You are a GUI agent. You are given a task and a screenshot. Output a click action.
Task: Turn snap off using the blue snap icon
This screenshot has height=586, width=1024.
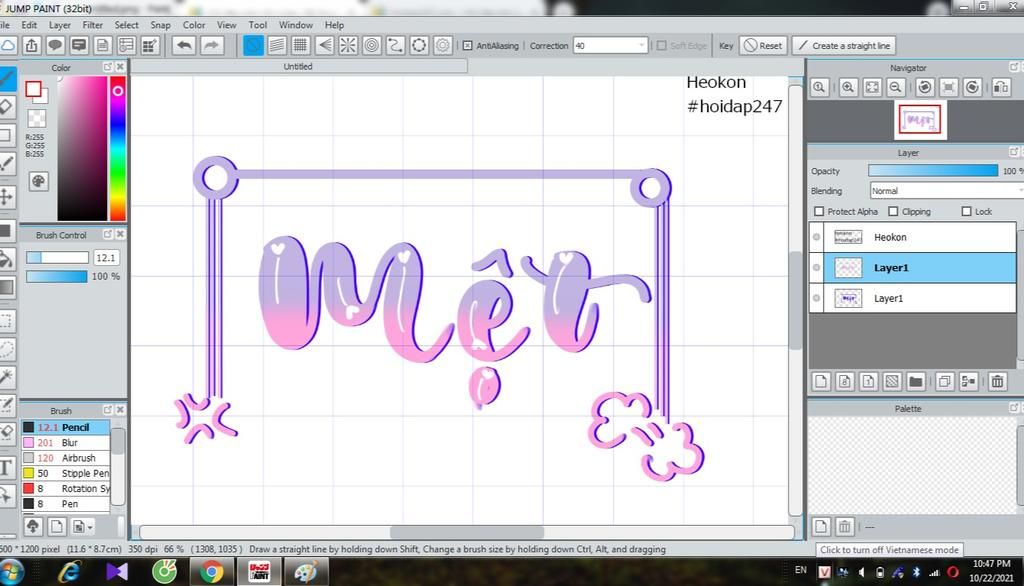point(253,45)
